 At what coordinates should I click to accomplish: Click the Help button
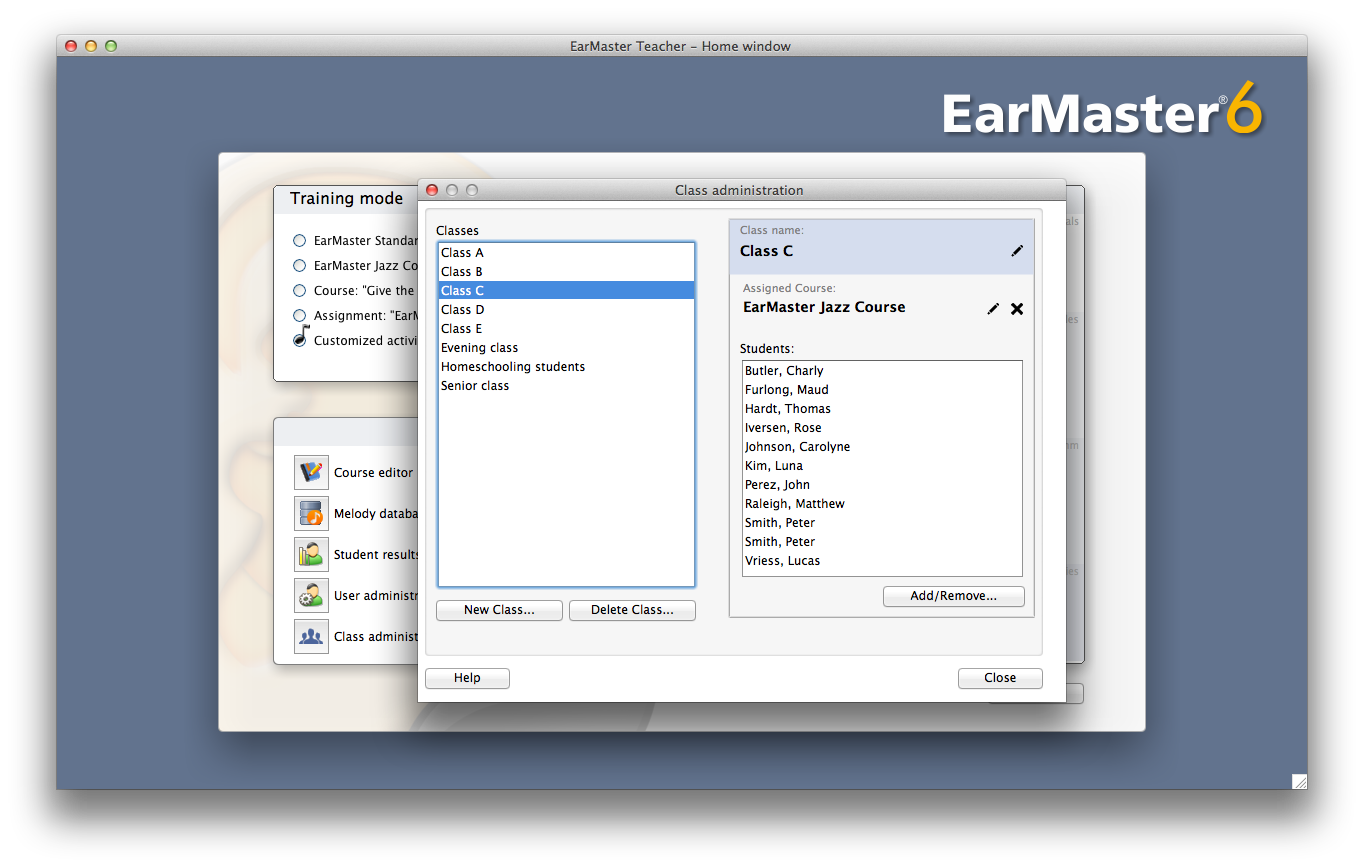pos(467,678)
